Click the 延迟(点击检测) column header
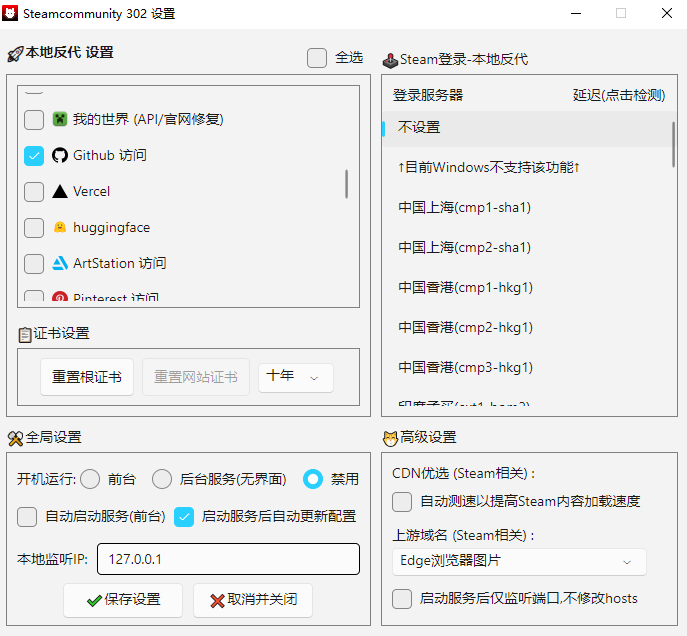The height and width of the screenshot is (636, 687). coord(619,95)
